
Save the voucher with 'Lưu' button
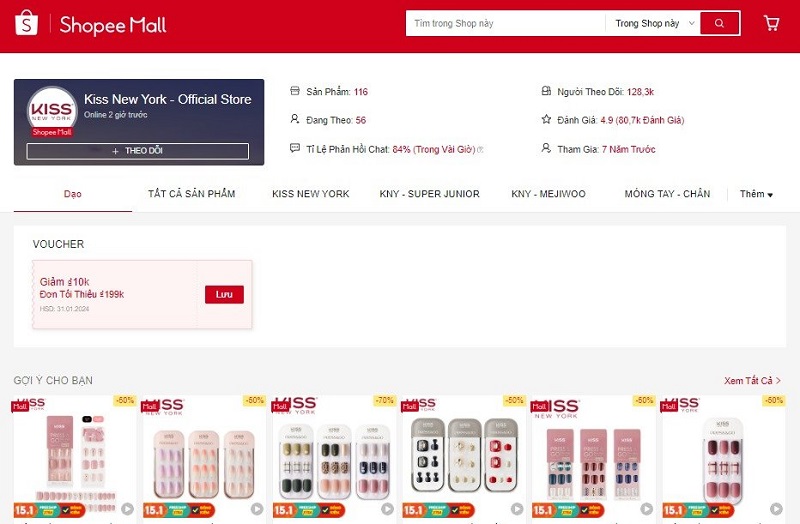coord(224,294)
